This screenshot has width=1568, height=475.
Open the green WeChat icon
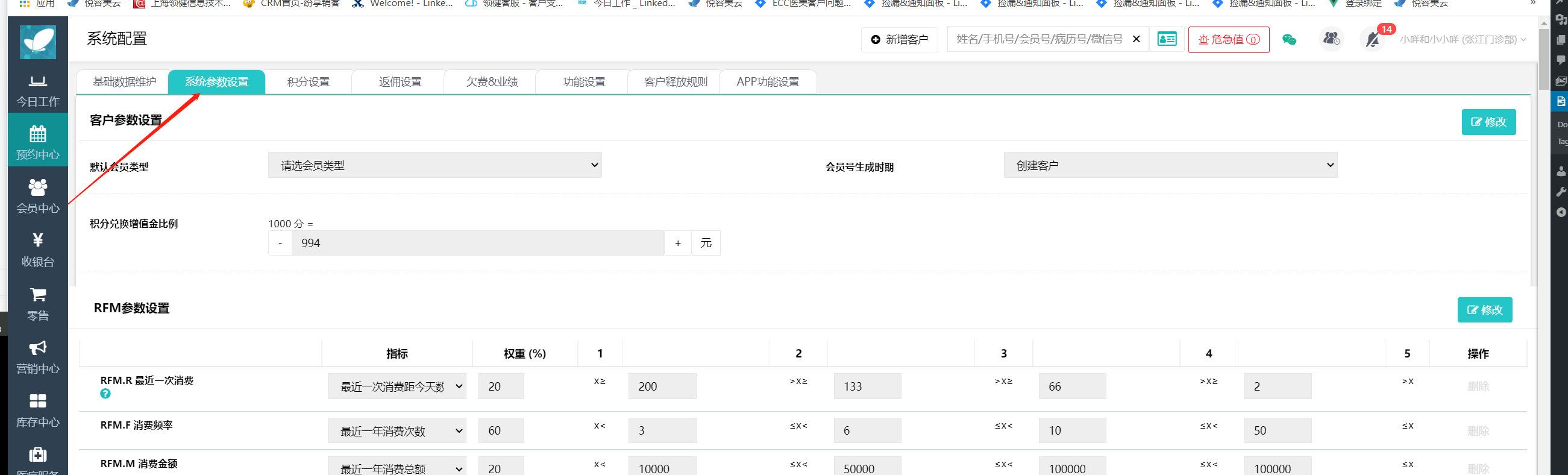1289,40
